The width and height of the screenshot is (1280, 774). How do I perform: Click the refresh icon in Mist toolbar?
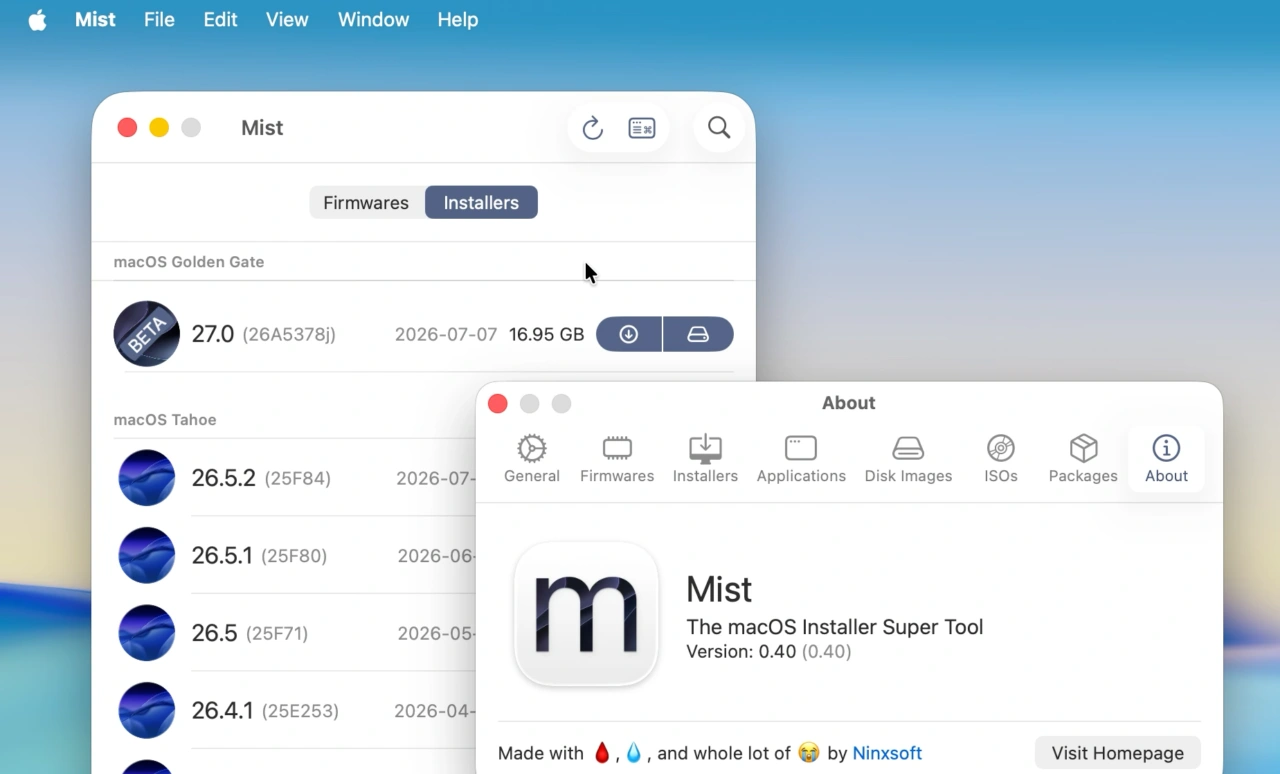tap(593, 128)
